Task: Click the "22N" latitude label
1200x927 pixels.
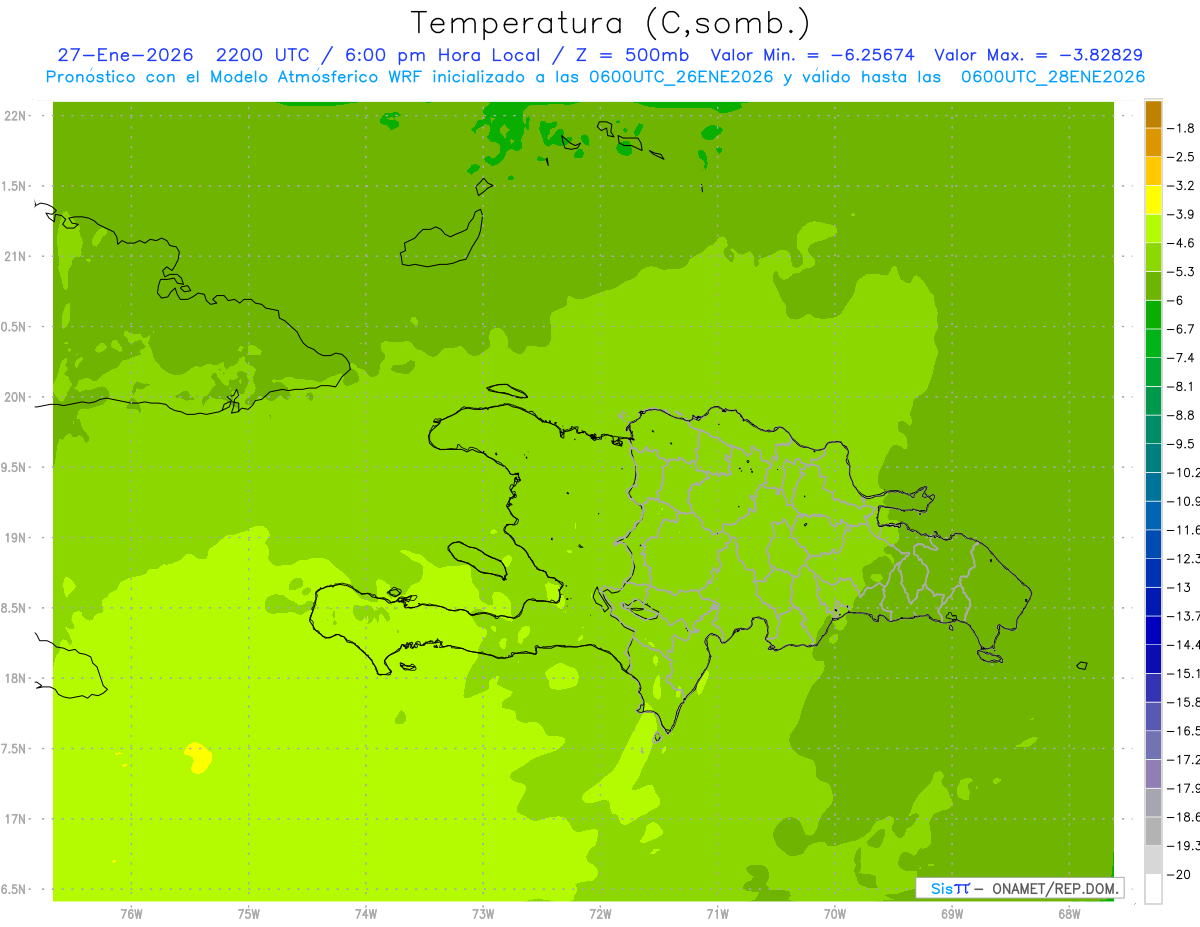Action: click(x=17, y=116)
